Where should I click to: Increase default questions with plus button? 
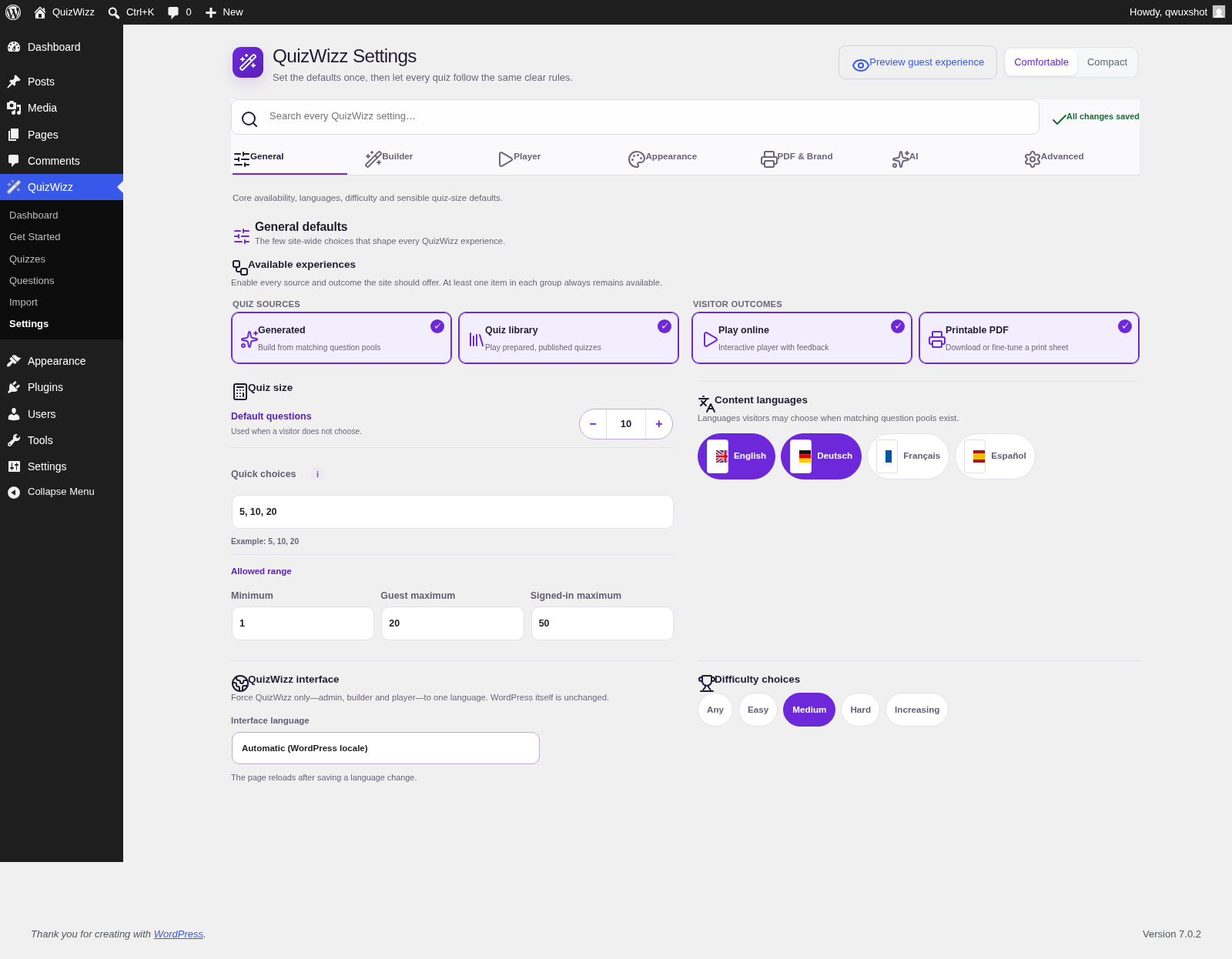click(659, 424)
